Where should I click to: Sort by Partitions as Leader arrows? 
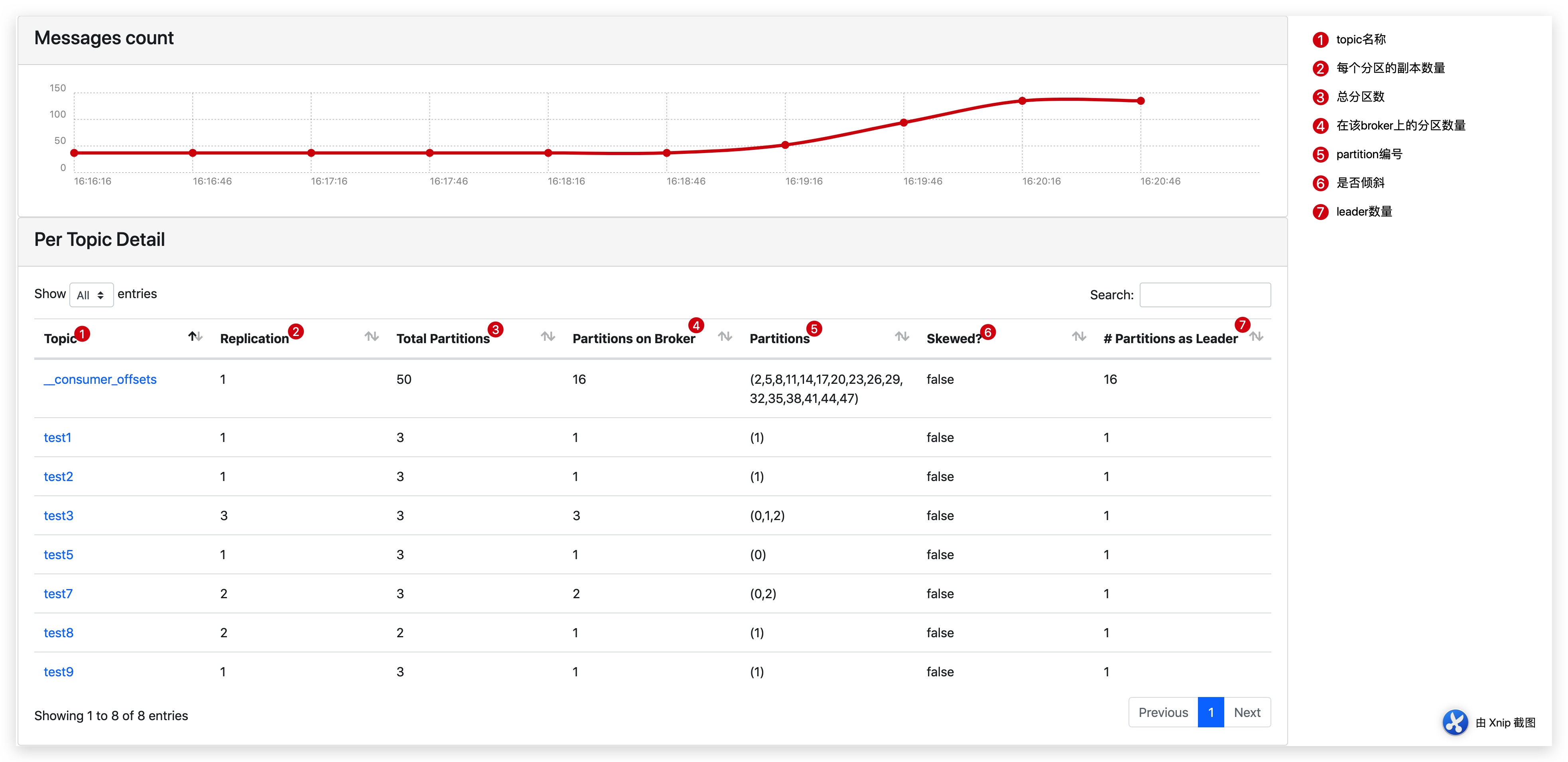1256,336
